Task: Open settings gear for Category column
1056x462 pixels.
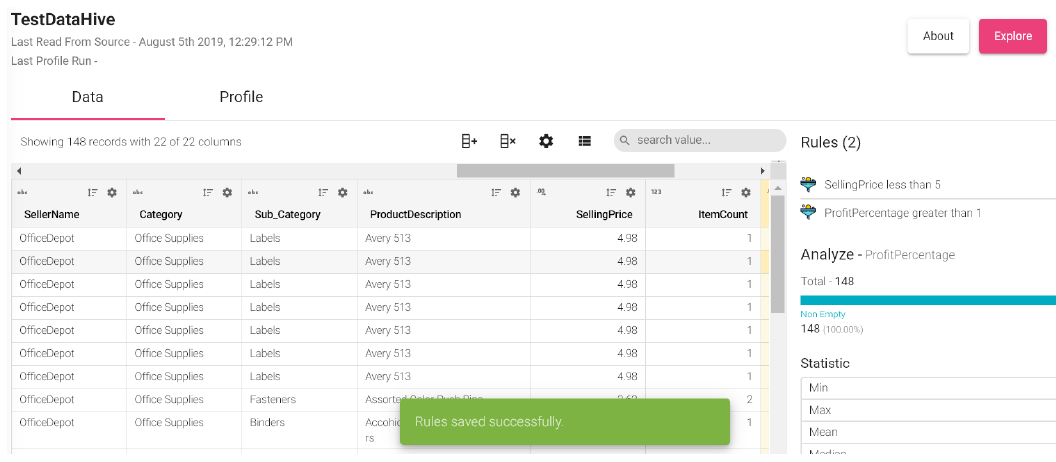Action: [x=227, y=192]
